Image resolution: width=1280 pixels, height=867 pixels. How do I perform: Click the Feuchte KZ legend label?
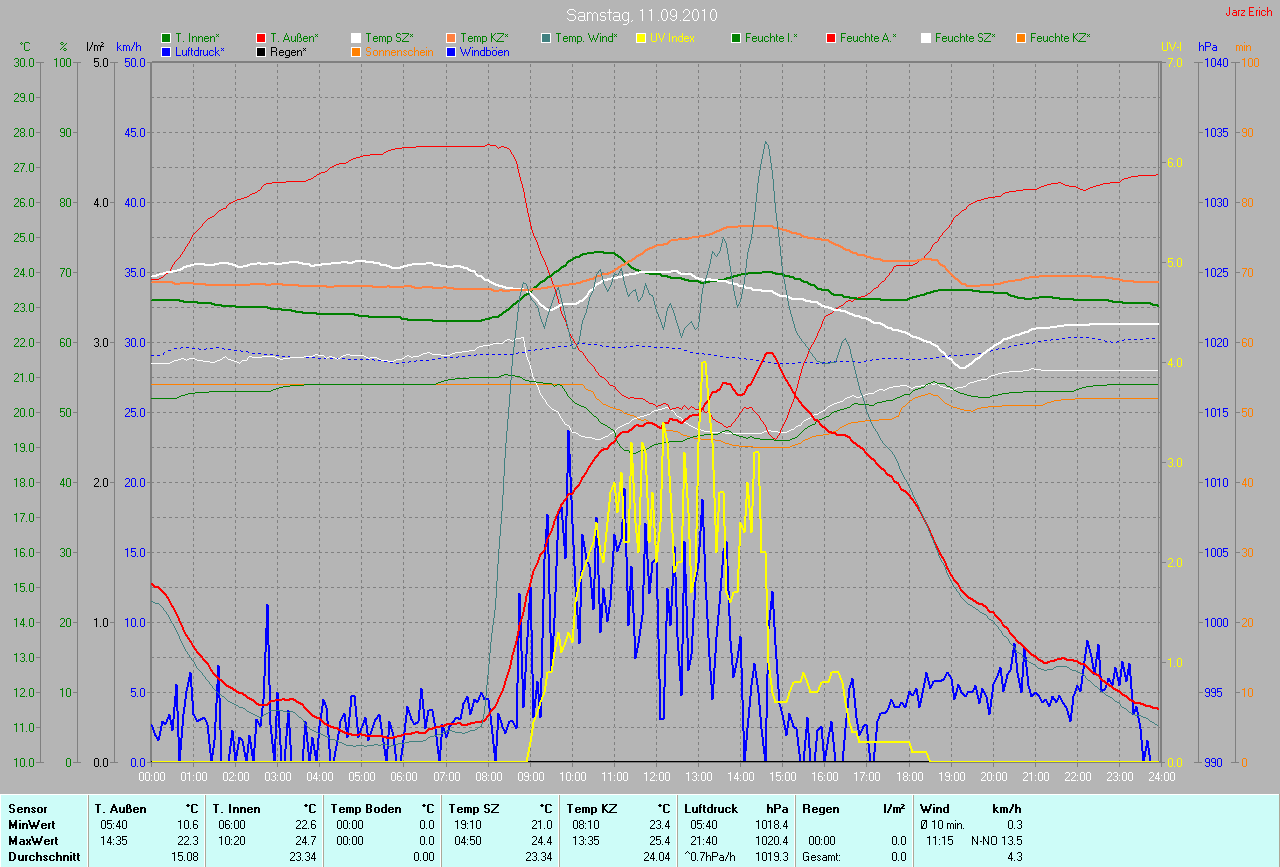1060,37
